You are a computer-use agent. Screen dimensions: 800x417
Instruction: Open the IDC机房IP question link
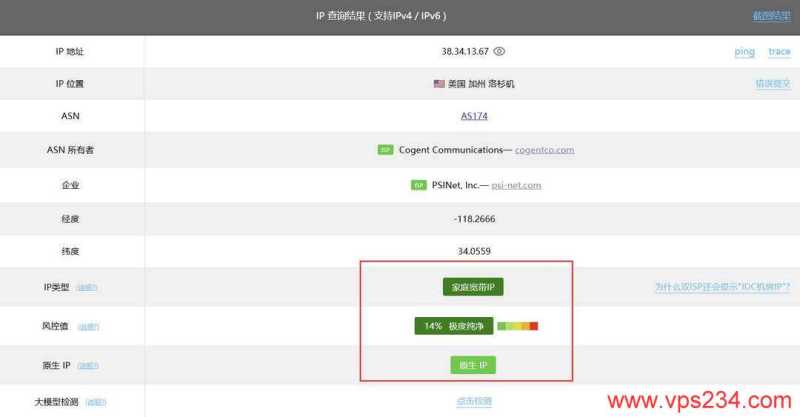pos(722,287)
